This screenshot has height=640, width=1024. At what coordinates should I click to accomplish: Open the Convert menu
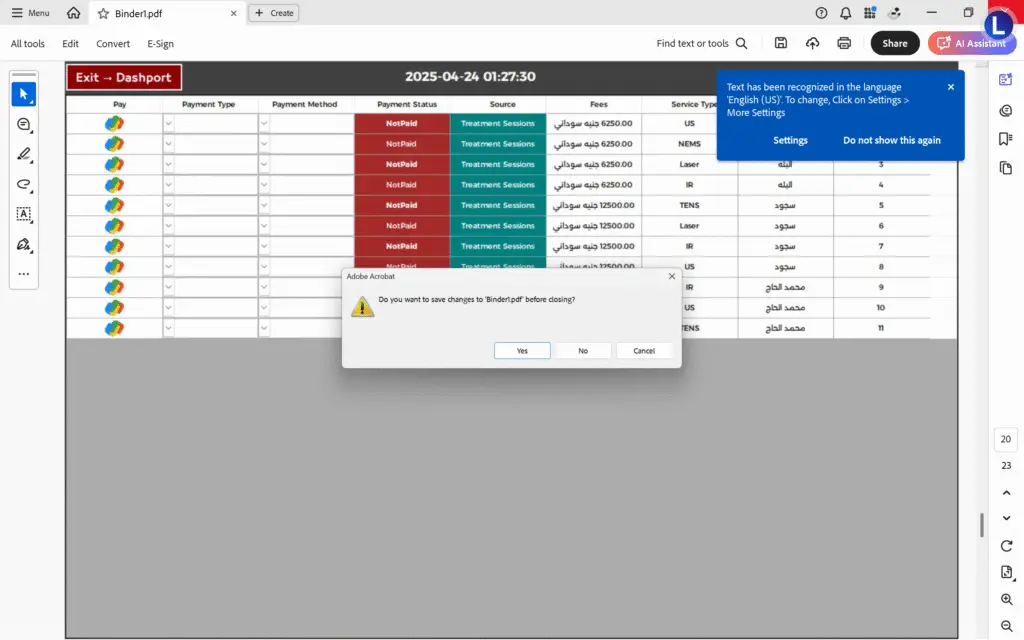[113, 44]
